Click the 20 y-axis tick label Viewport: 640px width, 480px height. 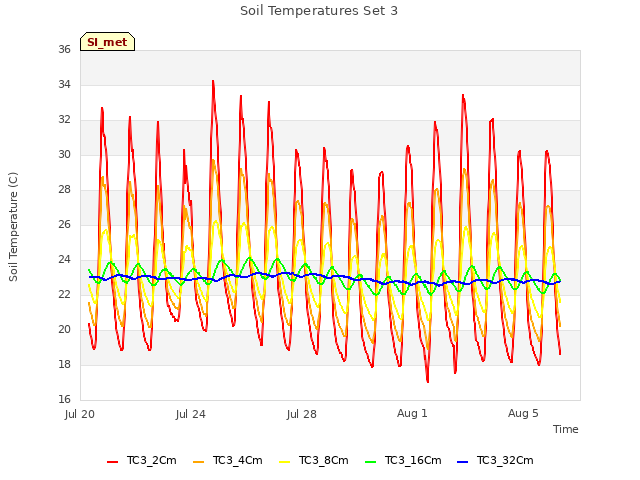[64, 329]
